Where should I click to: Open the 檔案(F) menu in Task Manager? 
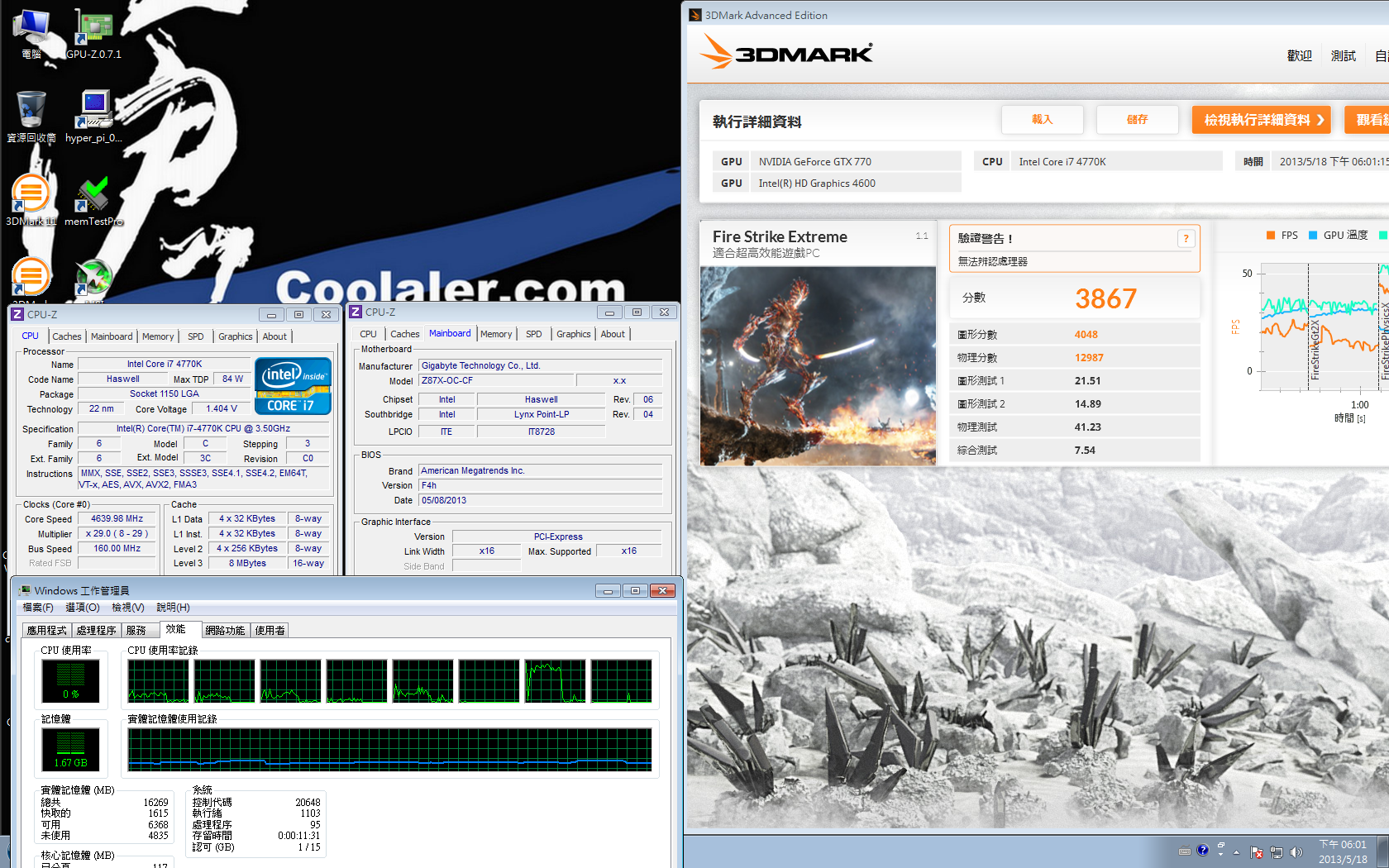pos(38,608)
